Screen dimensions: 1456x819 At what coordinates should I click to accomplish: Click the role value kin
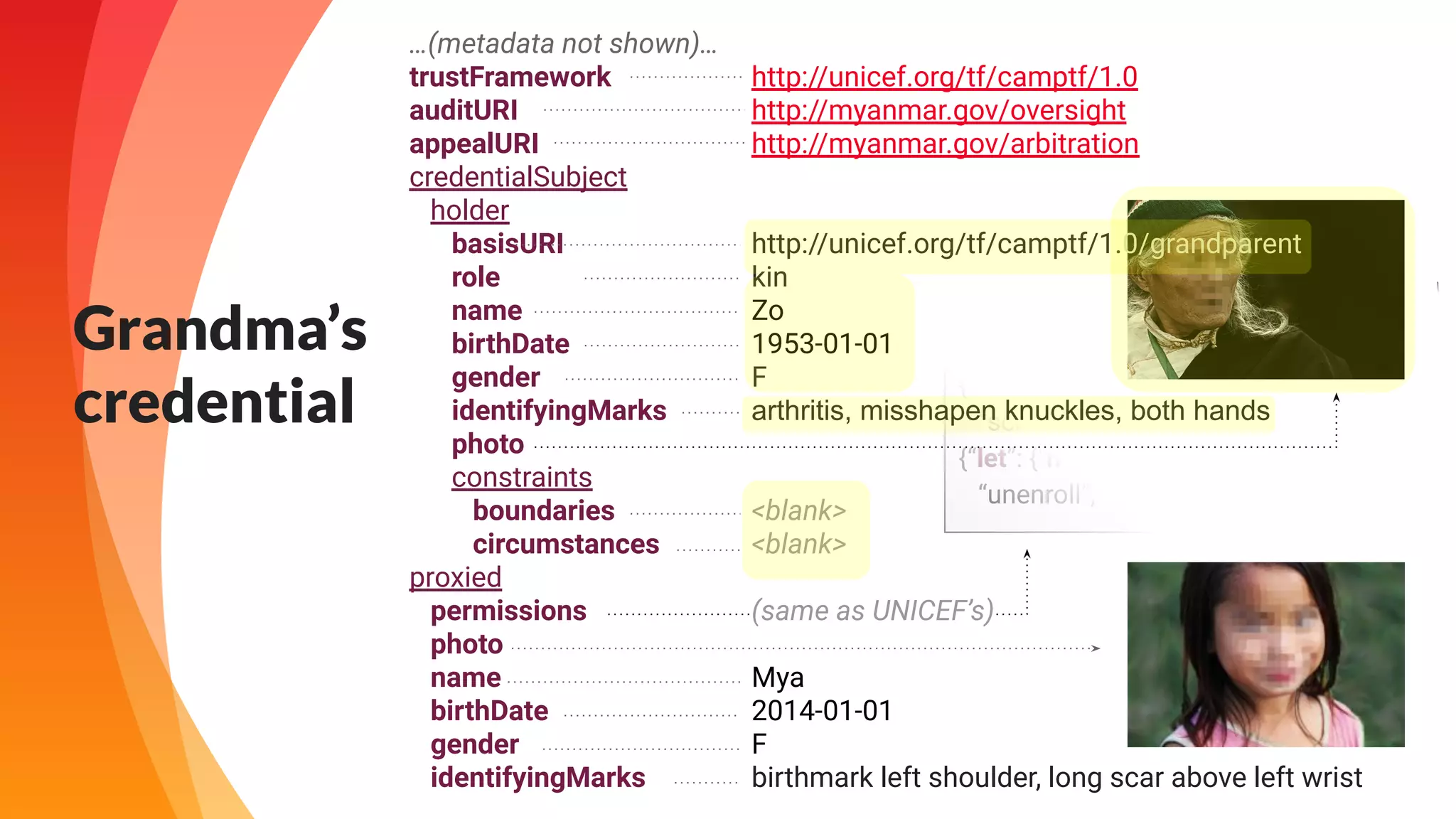(x=769, y=278)
